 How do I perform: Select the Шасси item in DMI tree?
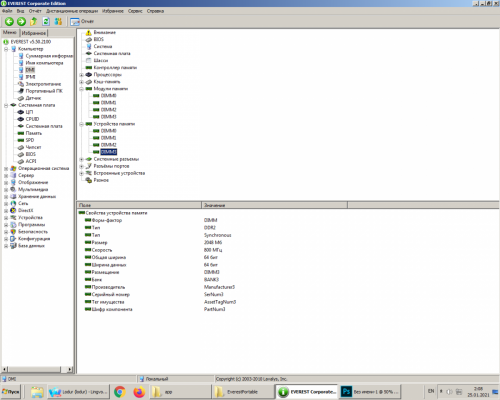pyautogui.click(x=101, y=61)
